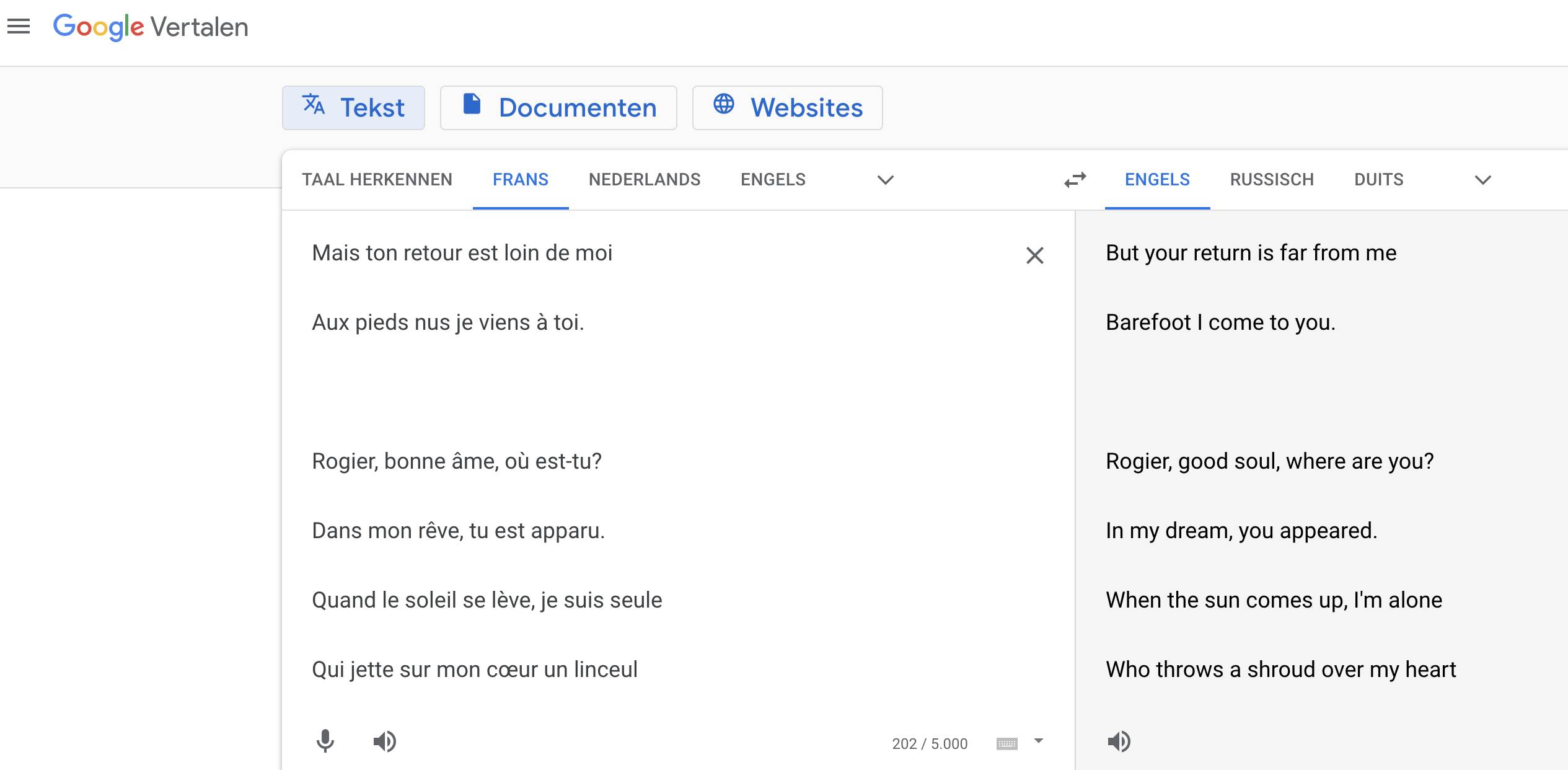The width and height of the screenshot is (1568, 770).
Task: Open the hamburger main menu
Action: click(19, 27)
